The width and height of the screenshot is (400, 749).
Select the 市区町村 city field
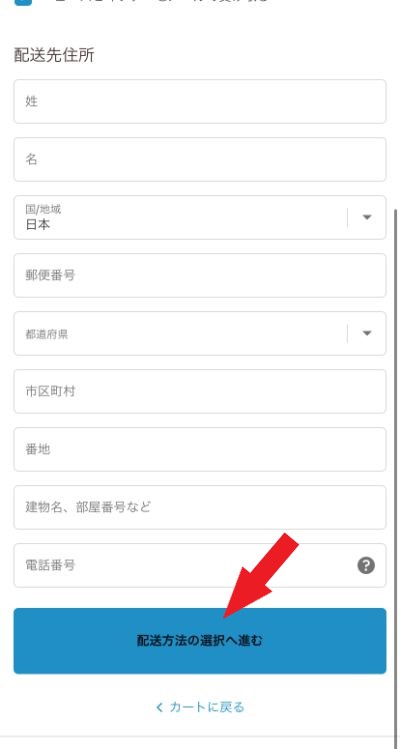200,391
